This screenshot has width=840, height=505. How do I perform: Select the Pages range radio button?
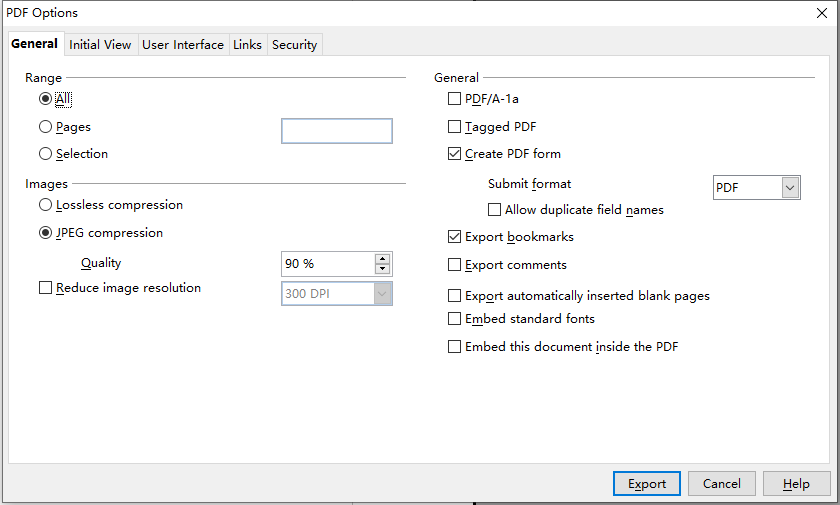[45, 127]
